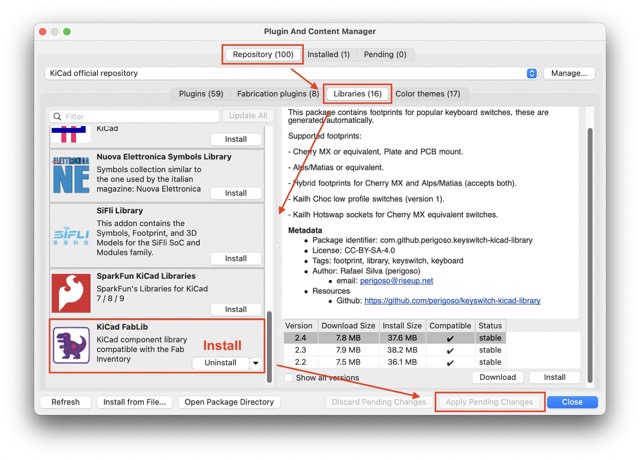Switch to the Installed (1) tab
640x460 pixels.
click(x=329, y=54)
